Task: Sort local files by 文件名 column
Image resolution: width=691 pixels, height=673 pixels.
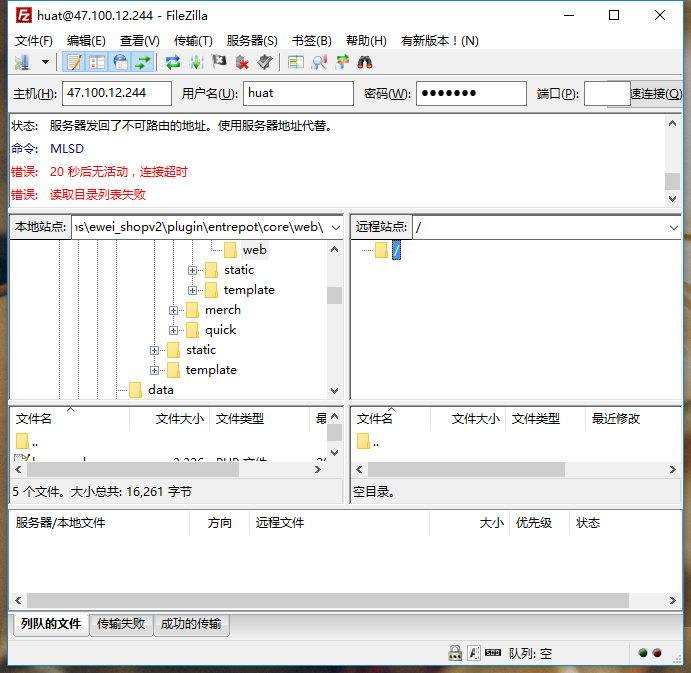Action: (70, 419)
